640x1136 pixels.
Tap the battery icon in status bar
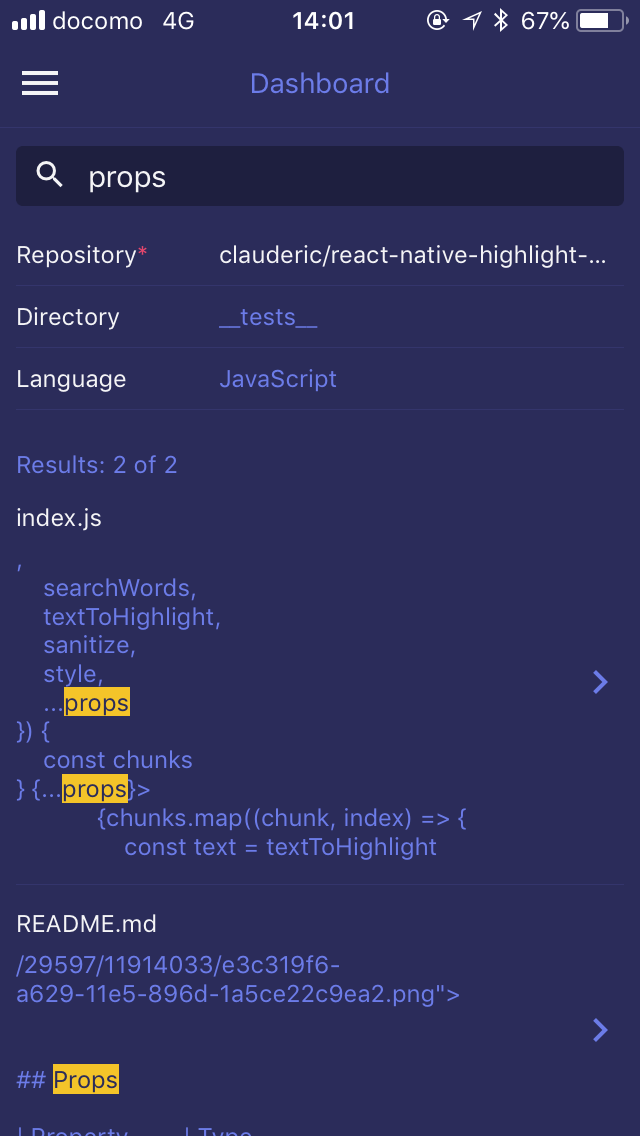600,20
